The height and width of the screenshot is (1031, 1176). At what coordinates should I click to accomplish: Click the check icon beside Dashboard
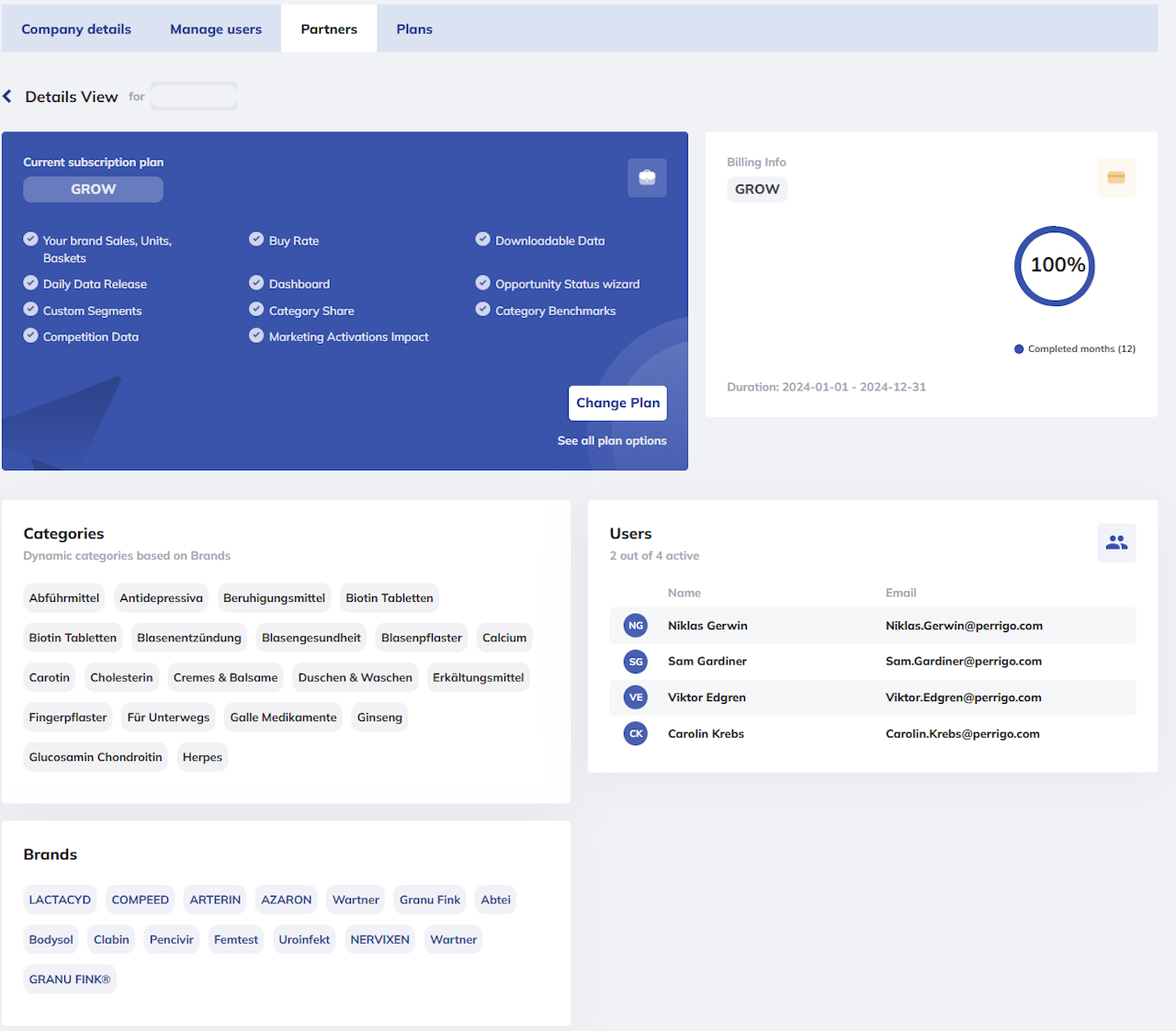pos(256,283)
